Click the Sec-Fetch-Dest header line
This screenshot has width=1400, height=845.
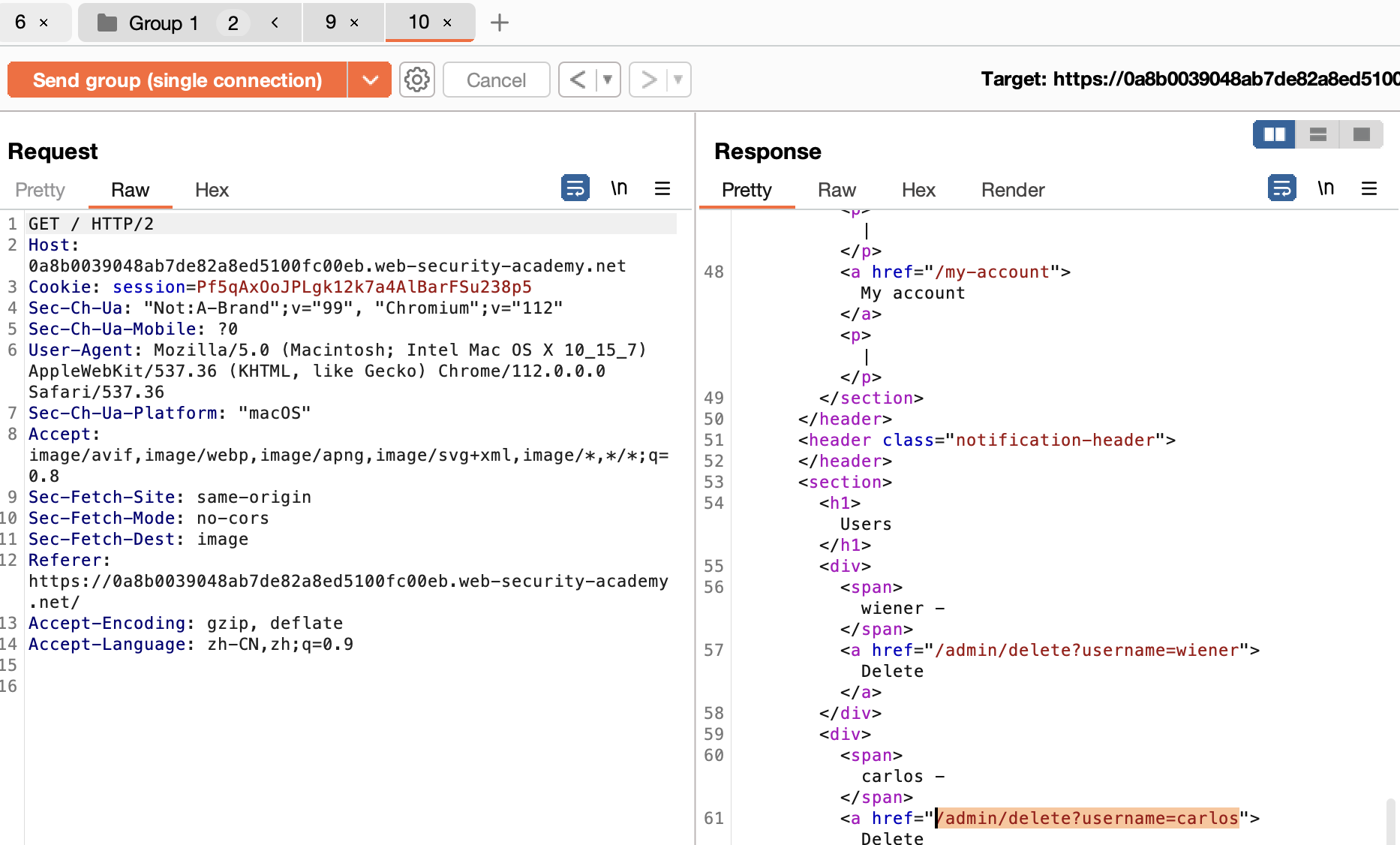coord(138,539)
